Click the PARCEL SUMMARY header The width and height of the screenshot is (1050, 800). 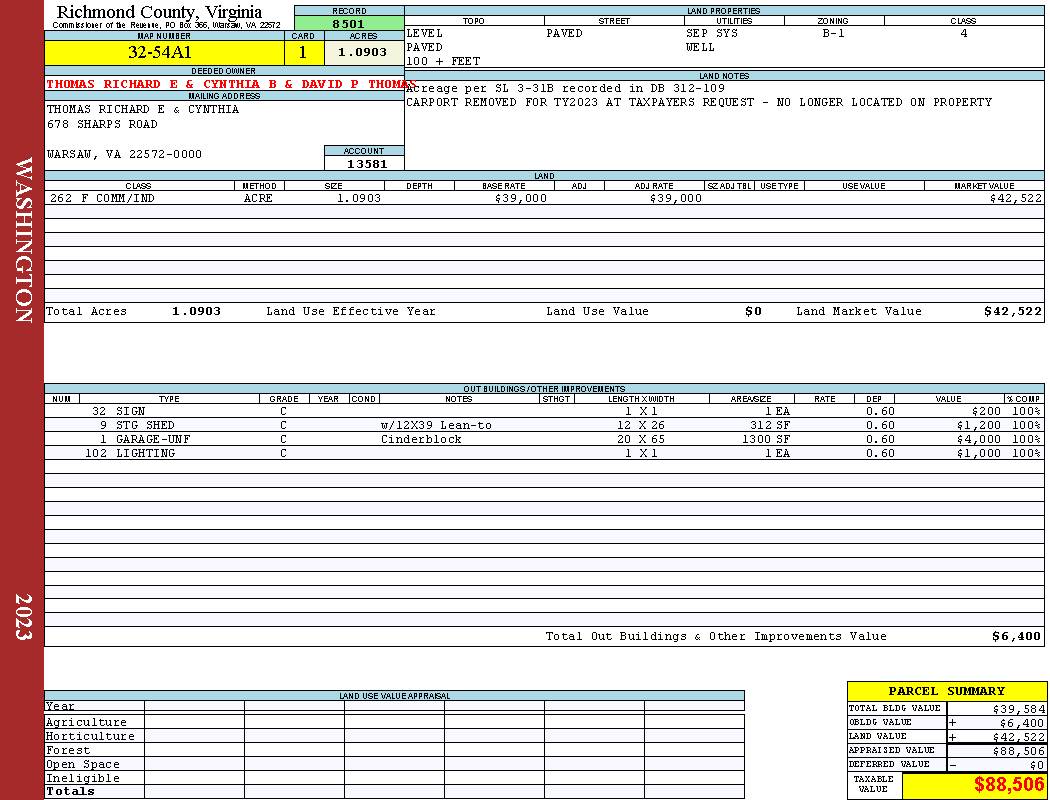[x=947, y=691]
